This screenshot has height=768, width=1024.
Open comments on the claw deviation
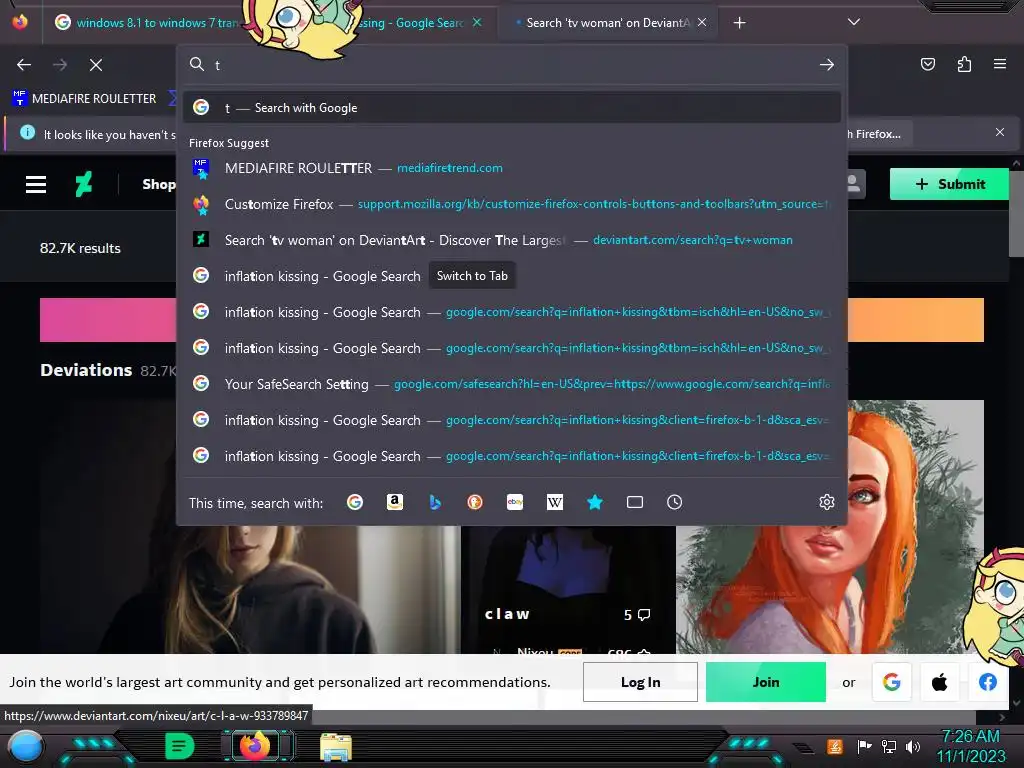point(637,615)
